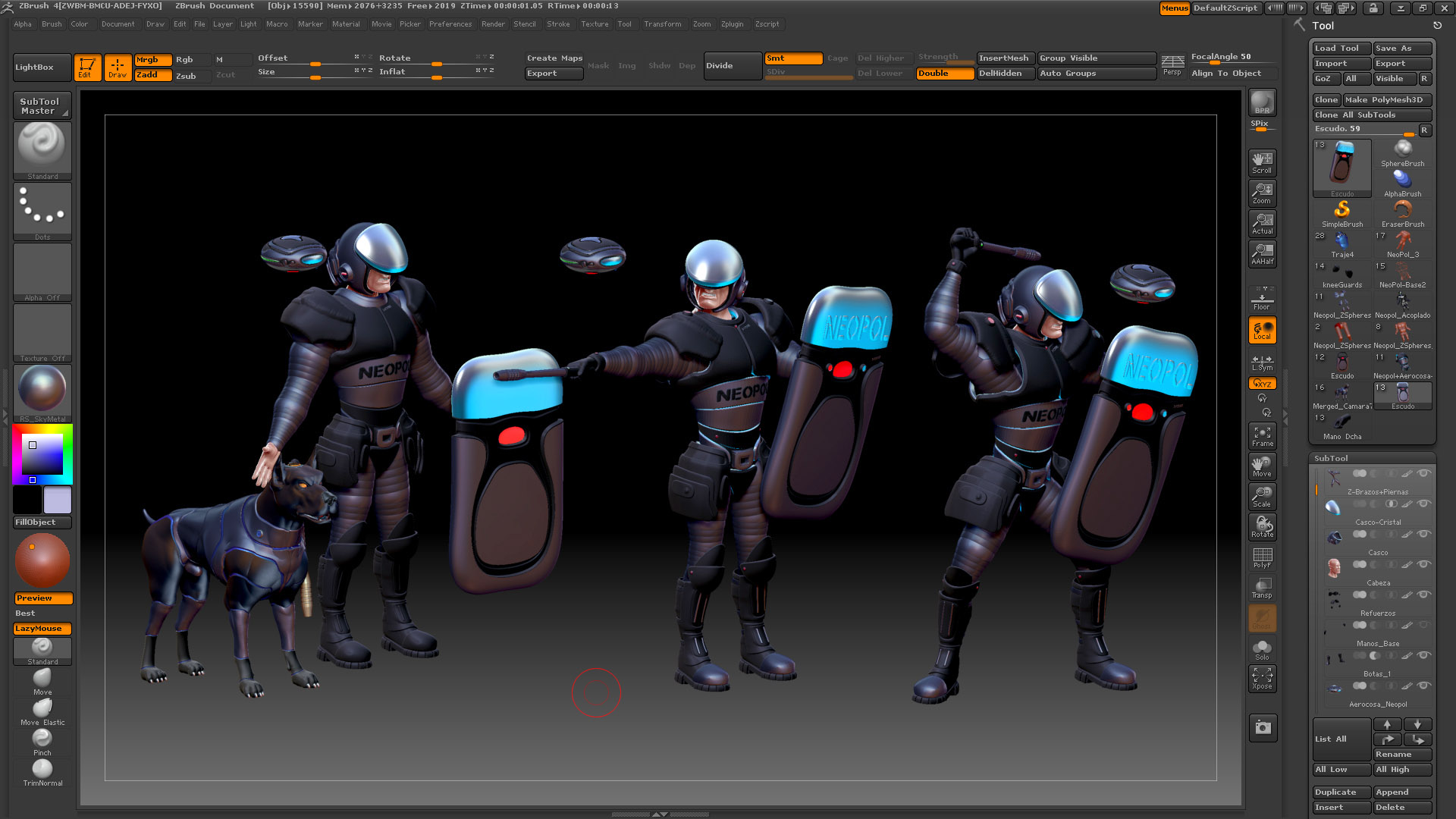Click Load Tool button

[1341, 48]
